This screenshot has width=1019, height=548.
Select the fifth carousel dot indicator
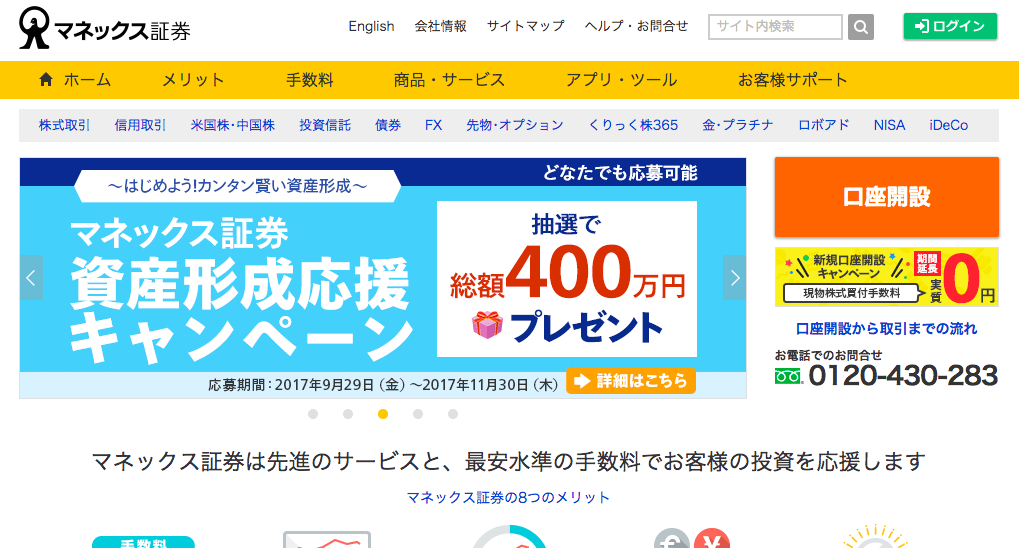coord(453,414)
